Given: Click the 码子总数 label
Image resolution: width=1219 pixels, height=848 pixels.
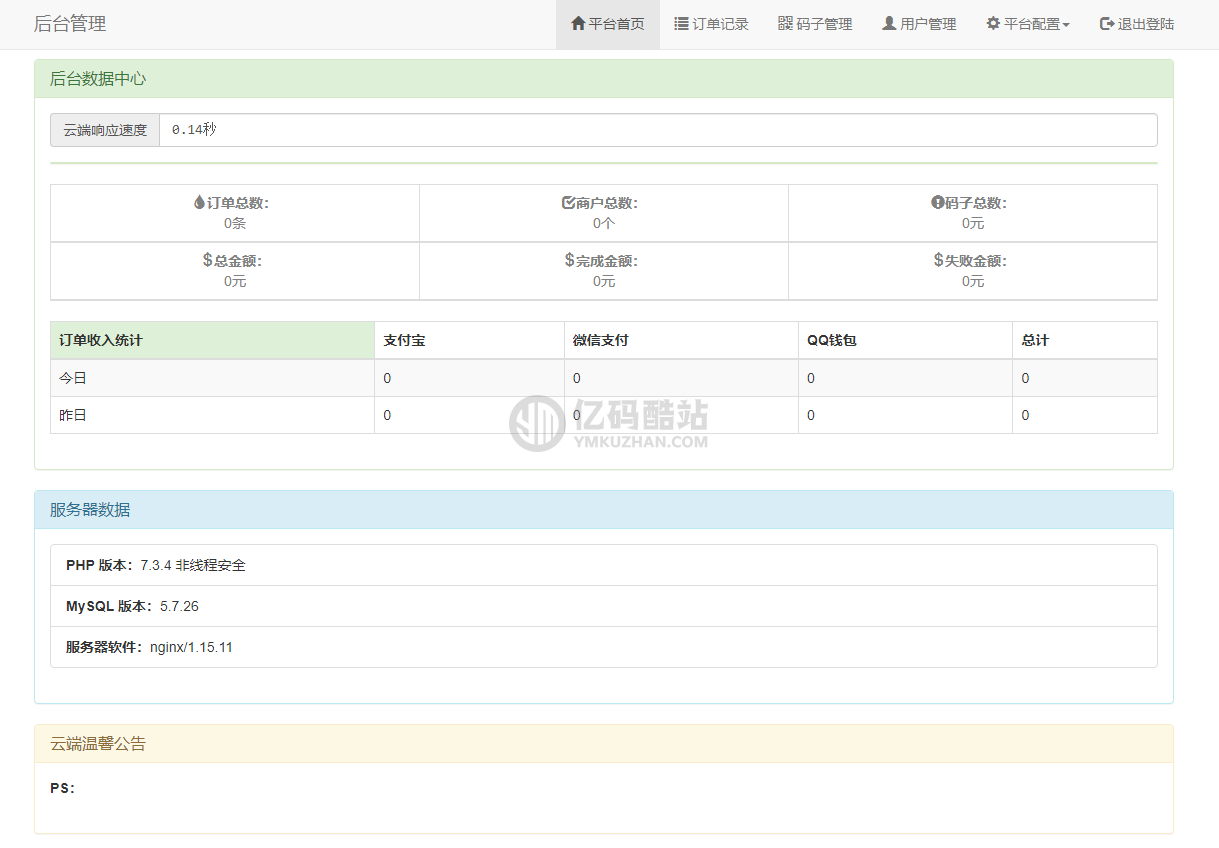Looking at the screenshot, I should 976,203.
